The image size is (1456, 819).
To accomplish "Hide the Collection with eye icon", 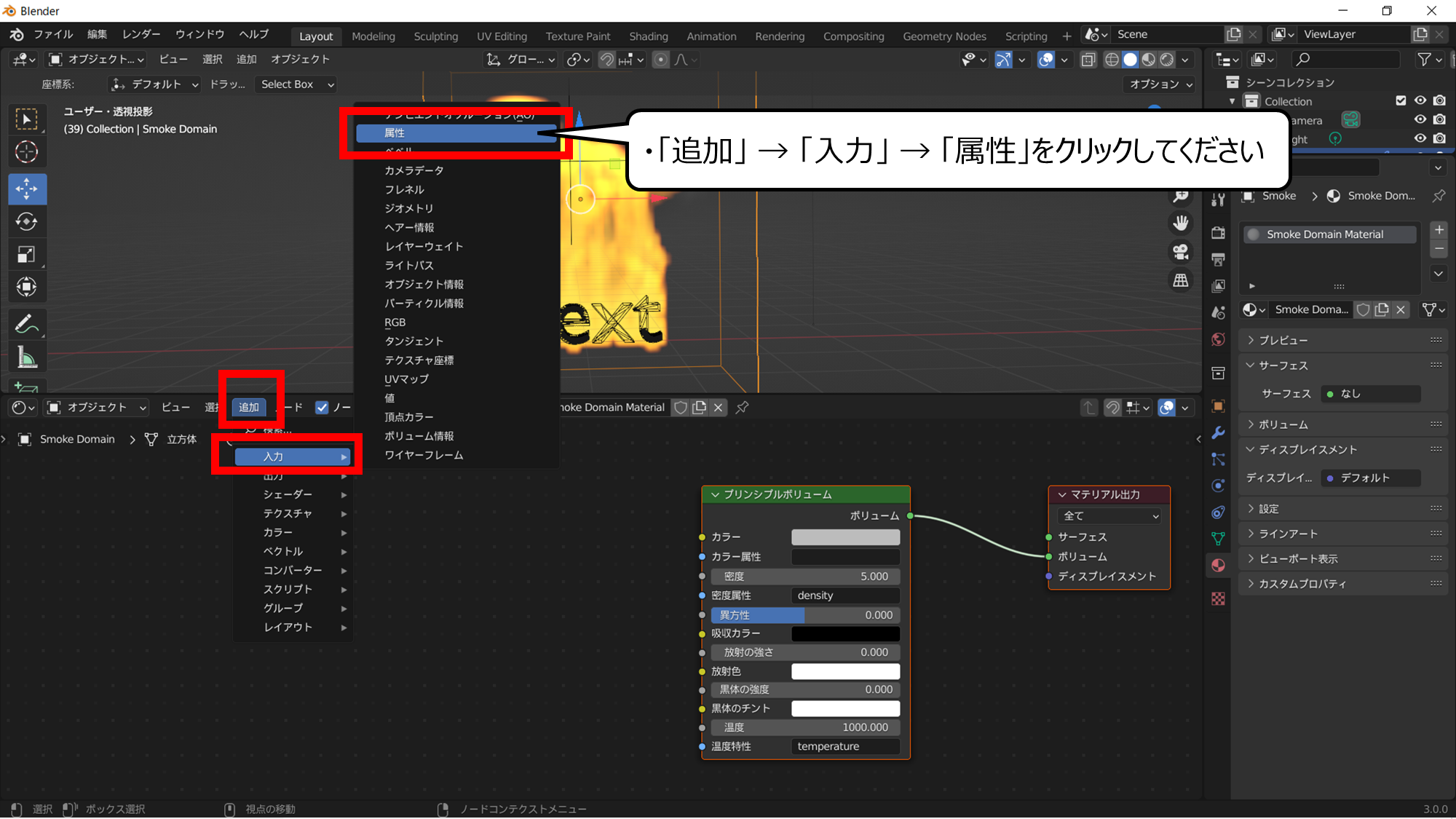I will pyautogui.click(x=1420, y=100).
